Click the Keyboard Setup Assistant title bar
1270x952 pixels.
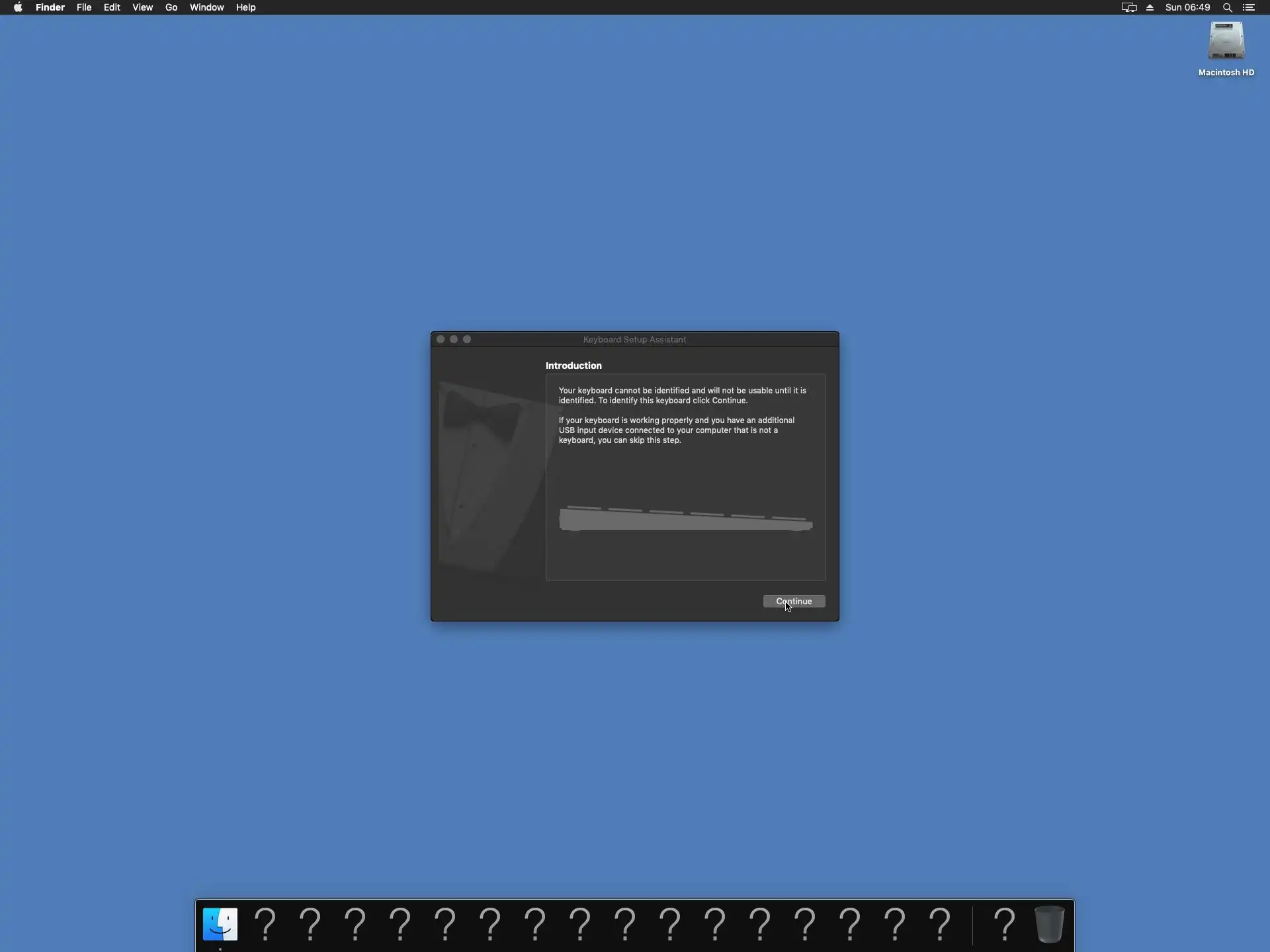pos(634,339)
